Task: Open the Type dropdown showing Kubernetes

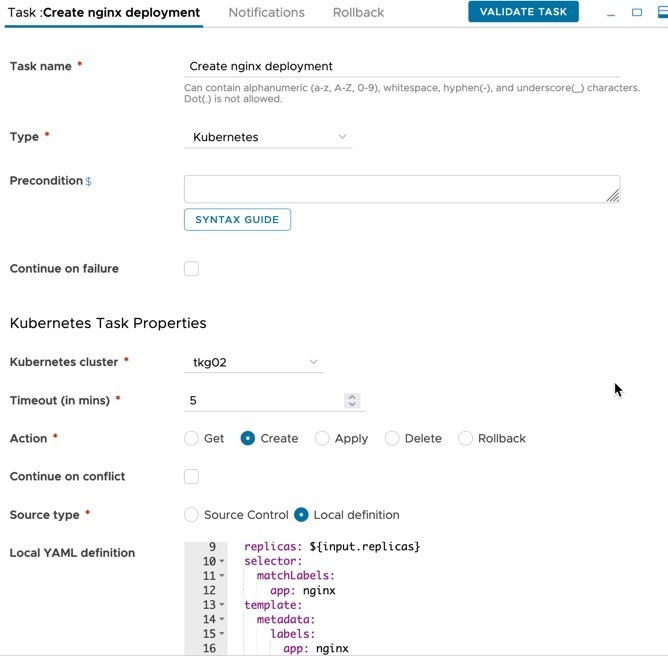Action: [x=268, y=137]
